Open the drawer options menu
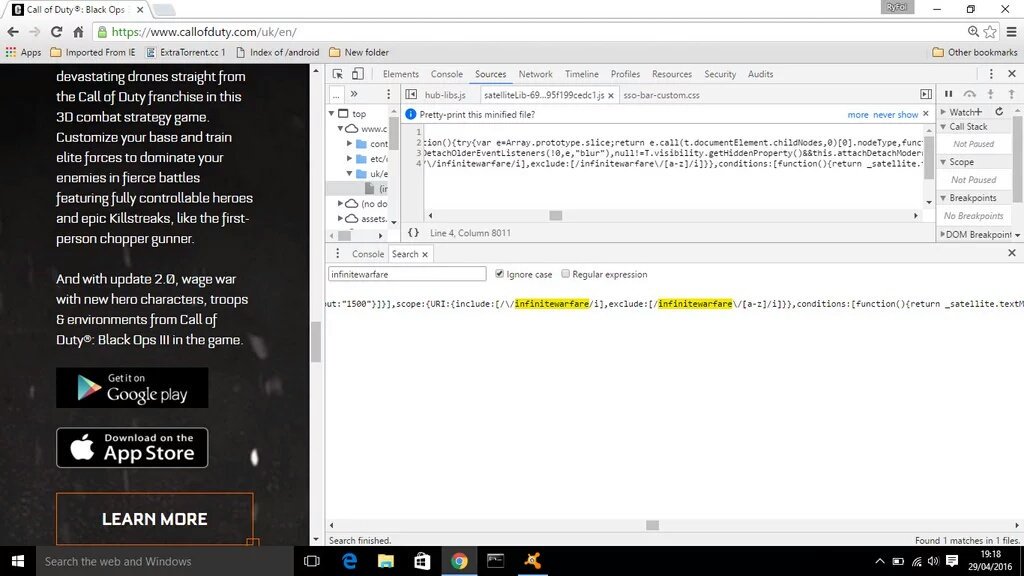Image resolution: width=1024 pixels, height=576 pixels. click(337, 254)
